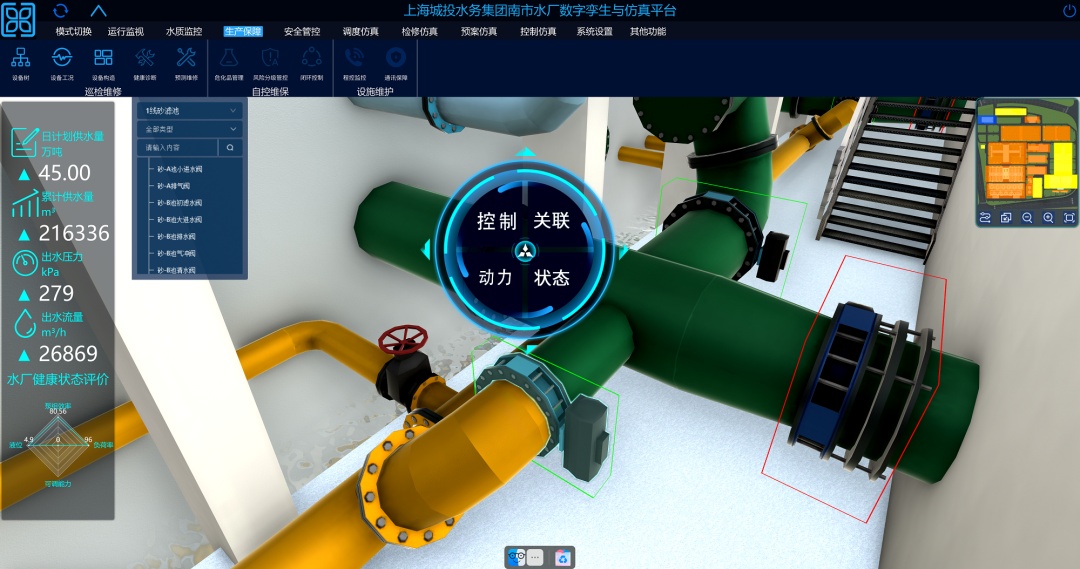Click the search icon in device panel
1080x569 pixels.
230,147
